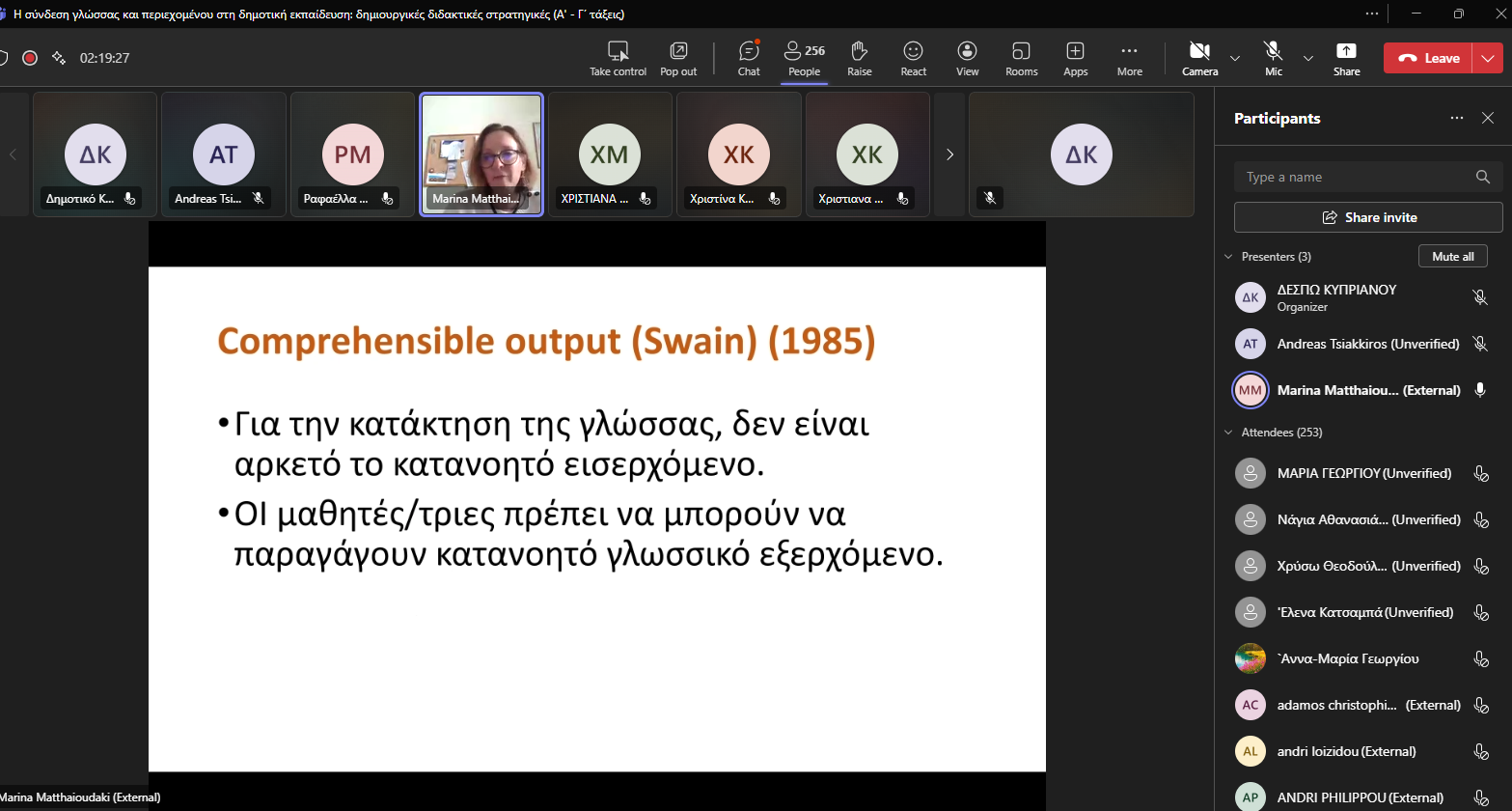Open the Apps icon
Viewport: 1512px width, 811px height.
tap(1075, 58)
